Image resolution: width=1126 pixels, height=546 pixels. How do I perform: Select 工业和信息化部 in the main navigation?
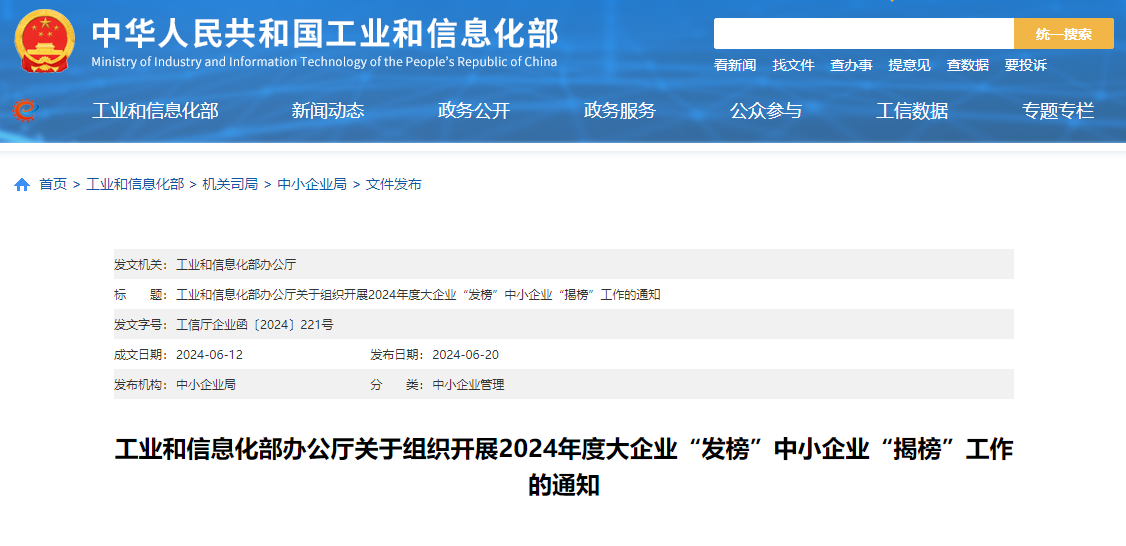coord(155,111)
